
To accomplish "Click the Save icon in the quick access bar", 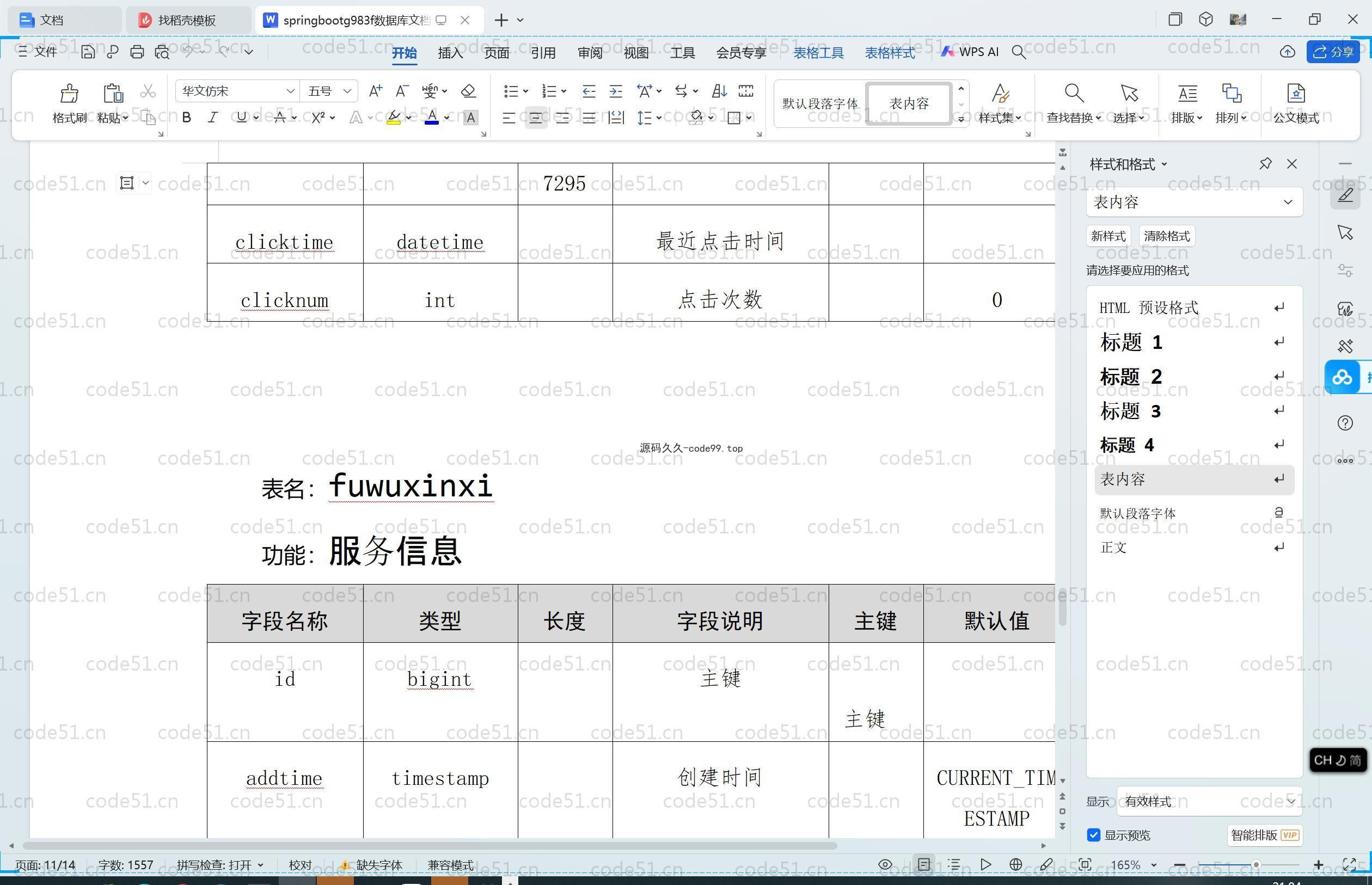I will click(88, 52).
